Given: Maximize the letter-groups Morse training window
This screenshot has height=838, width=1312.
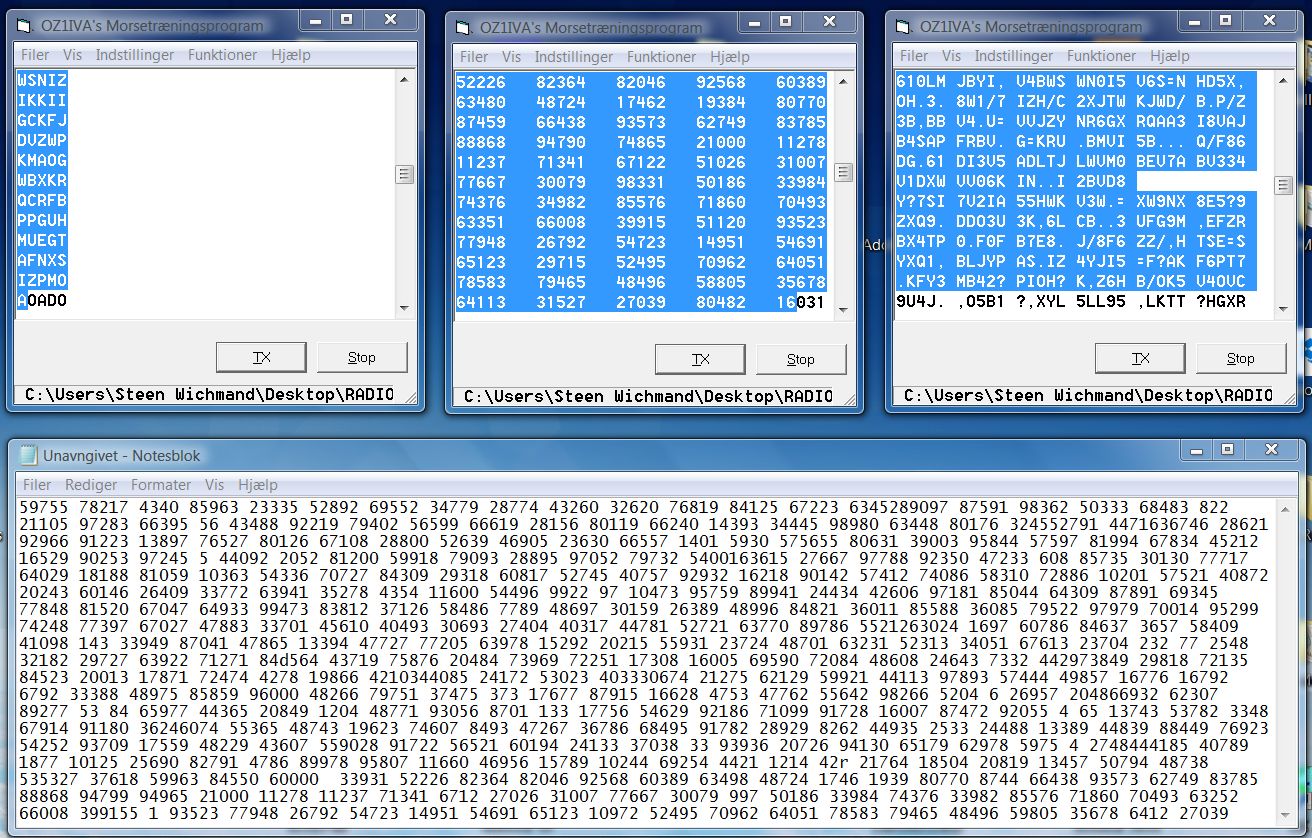Looking at the screenshot, I should [346, 20].
